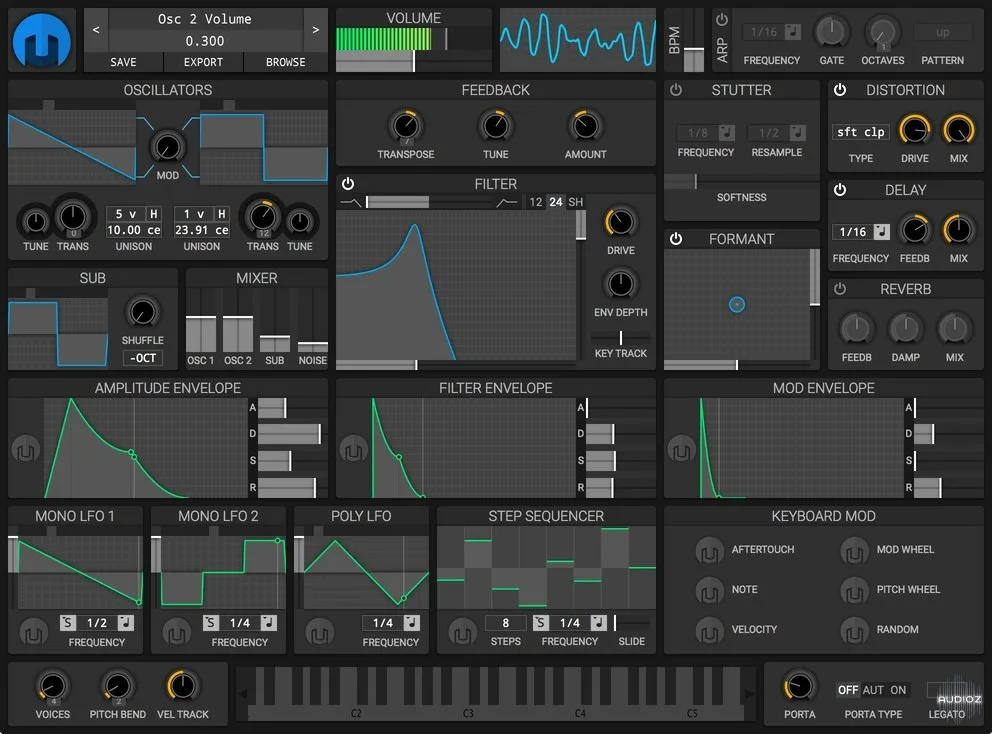Screen dimensions: 992x734
Task: Click the Porta knob
Action: (x=800, y=687)
